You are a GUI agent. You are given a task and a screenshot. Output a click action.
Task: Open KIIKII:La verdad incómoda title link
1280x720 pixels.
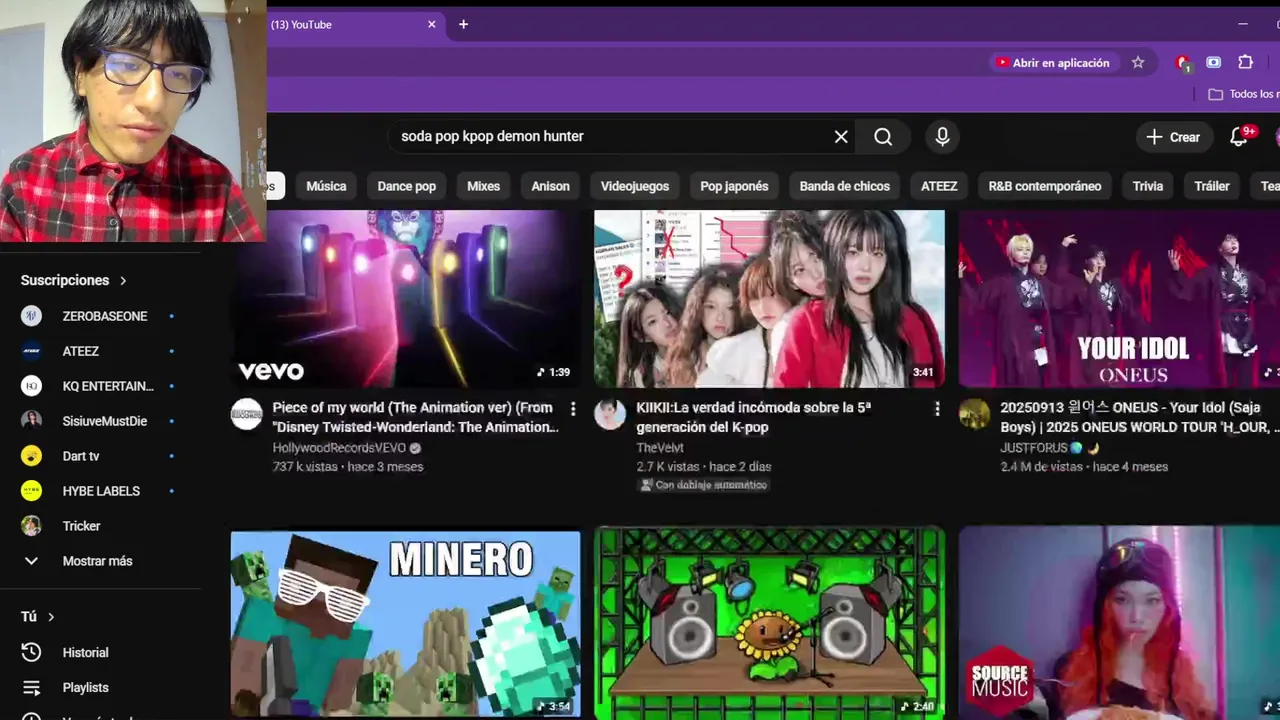pos(754,417)
